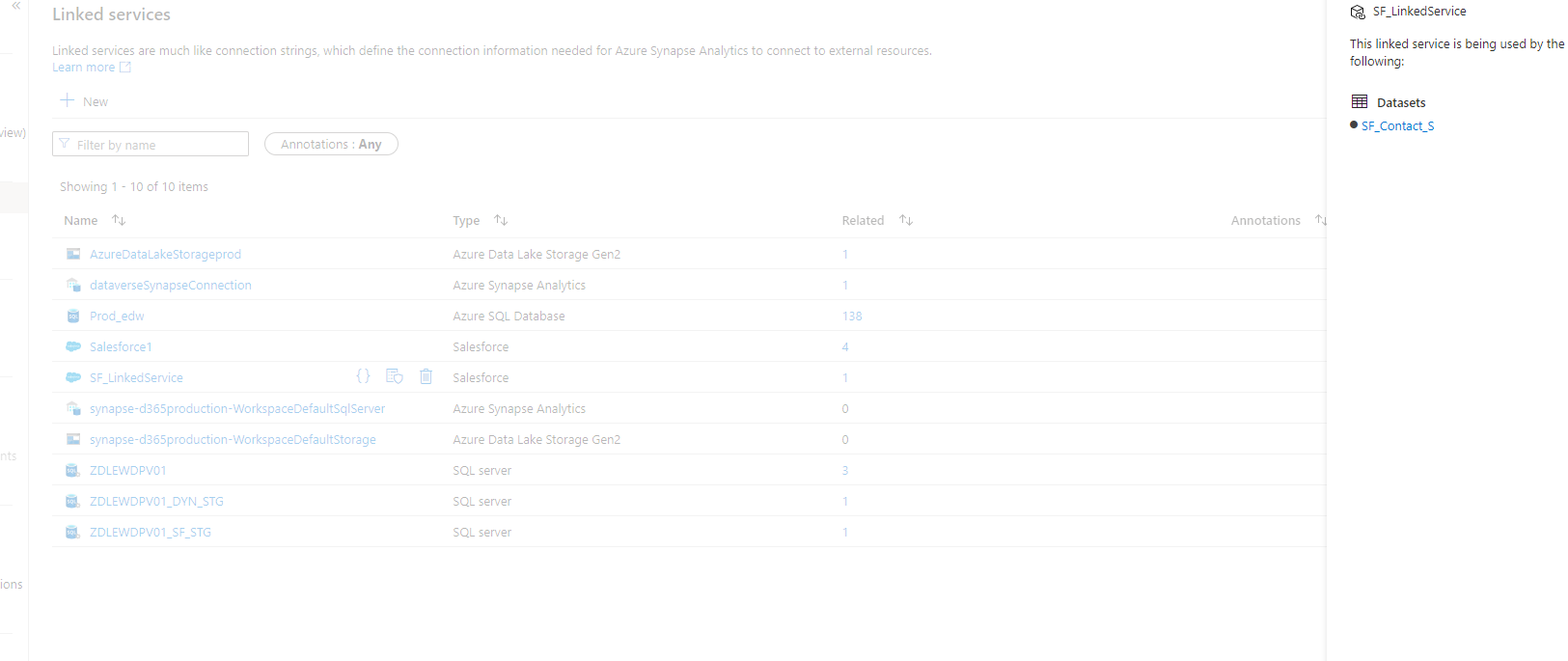Viewport: 1568px width, 661px height.
Task: Click the Datasets table icon in panel
Action: pyautogui.click(x=1360, y=101)
